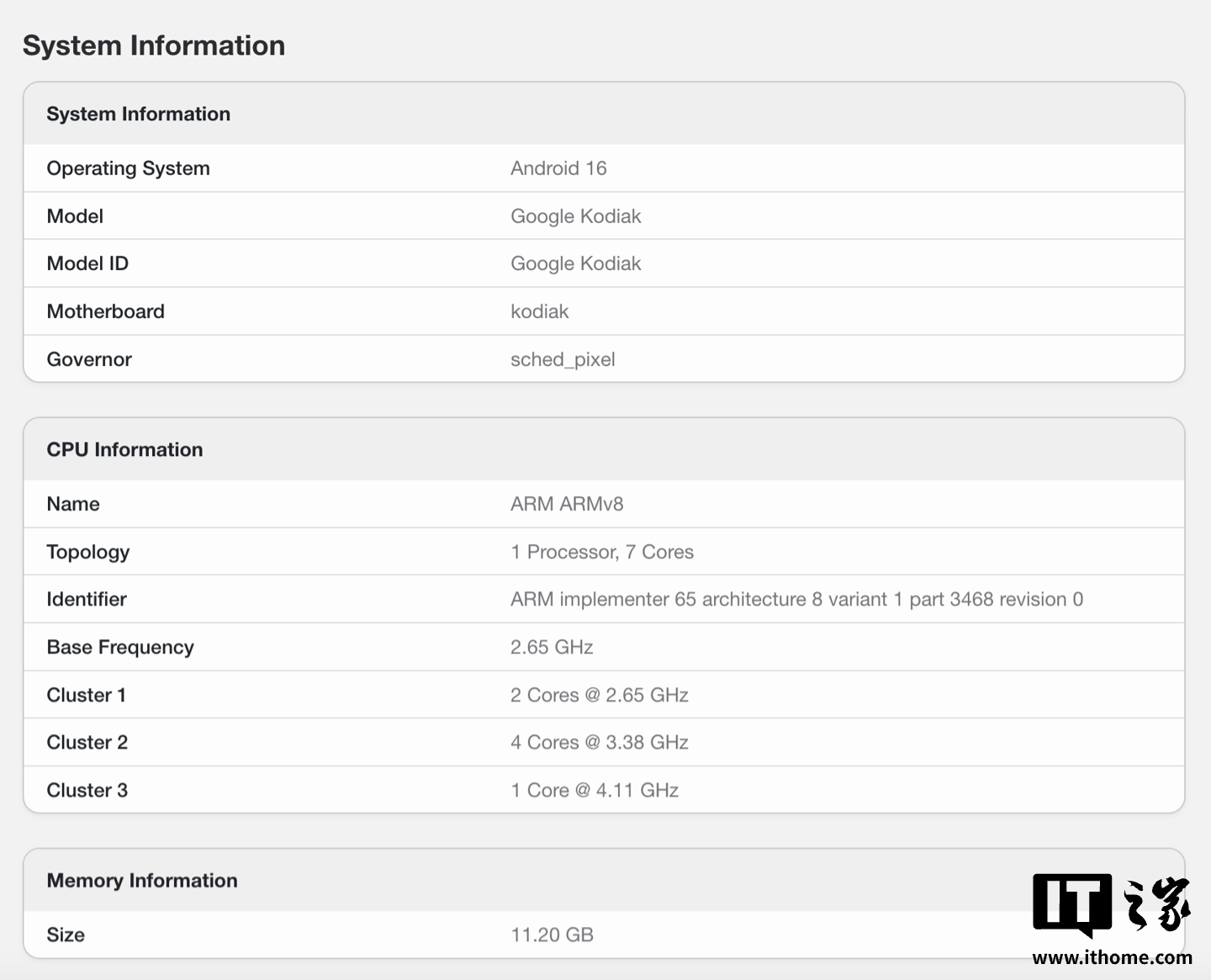
Task: Select the kodiak motherboard value
Action: point(539,311)
